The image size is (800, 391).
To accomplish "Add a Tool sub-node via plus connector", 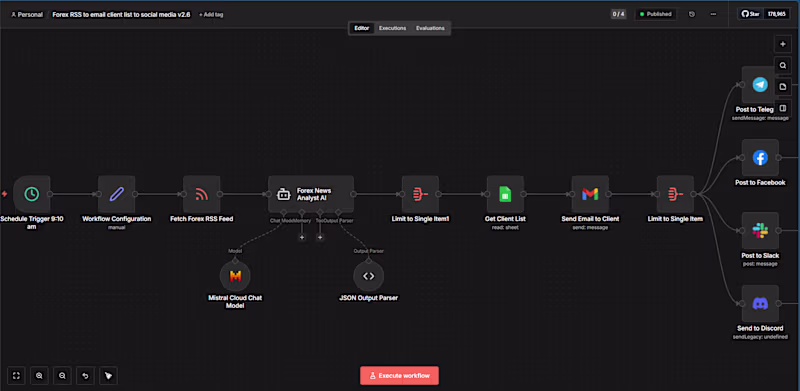I will 320,237.
